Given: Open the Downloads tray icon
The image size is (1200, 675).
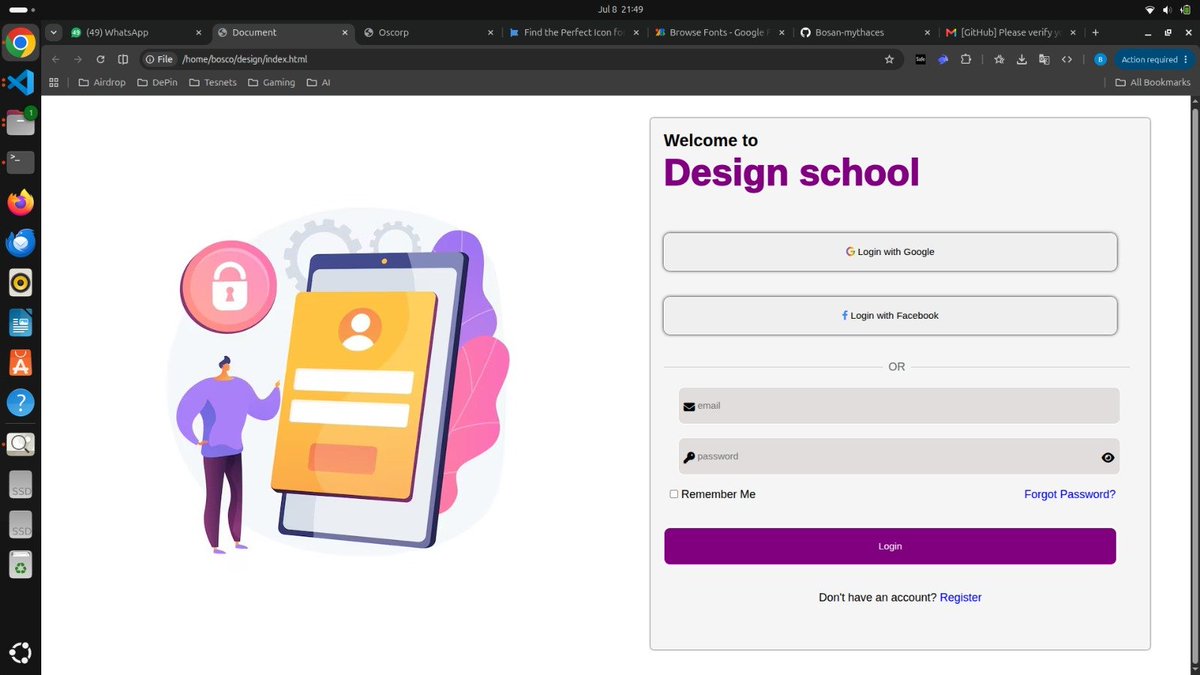Looking at the screenshot, I should click(x=1022, y=59).
